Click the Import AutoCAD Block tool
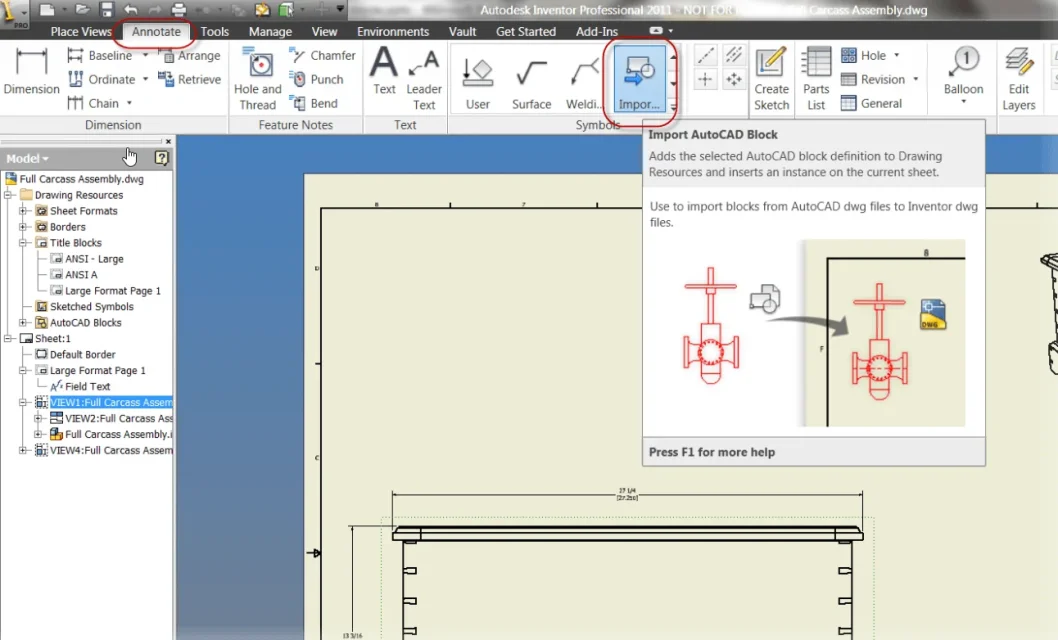This screenshot has height=640, width=1058. coord(639,79)
